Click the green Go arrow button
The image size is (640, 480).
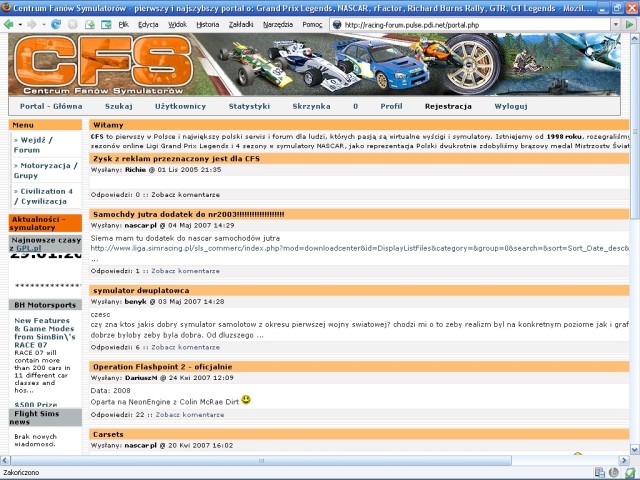click(x=629, y=25)
